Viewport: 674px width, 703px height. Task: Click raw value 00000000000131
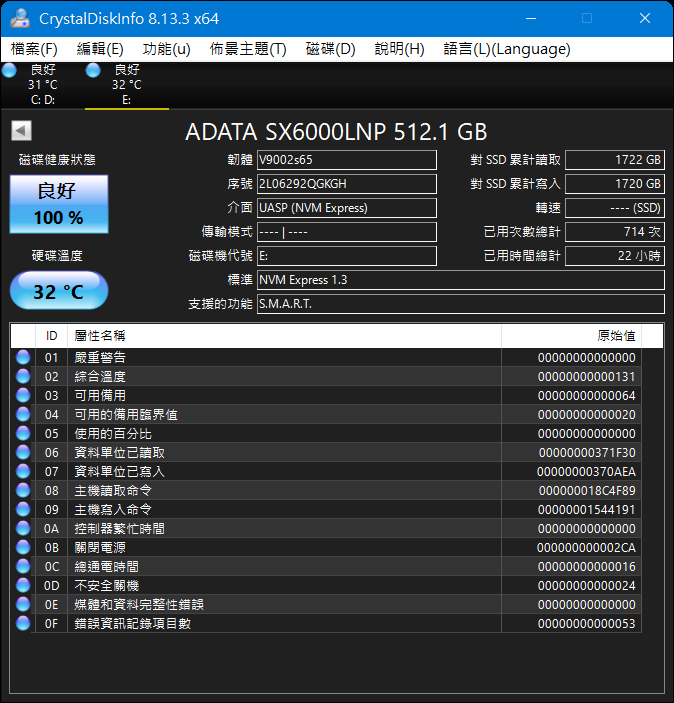[587, 377]
